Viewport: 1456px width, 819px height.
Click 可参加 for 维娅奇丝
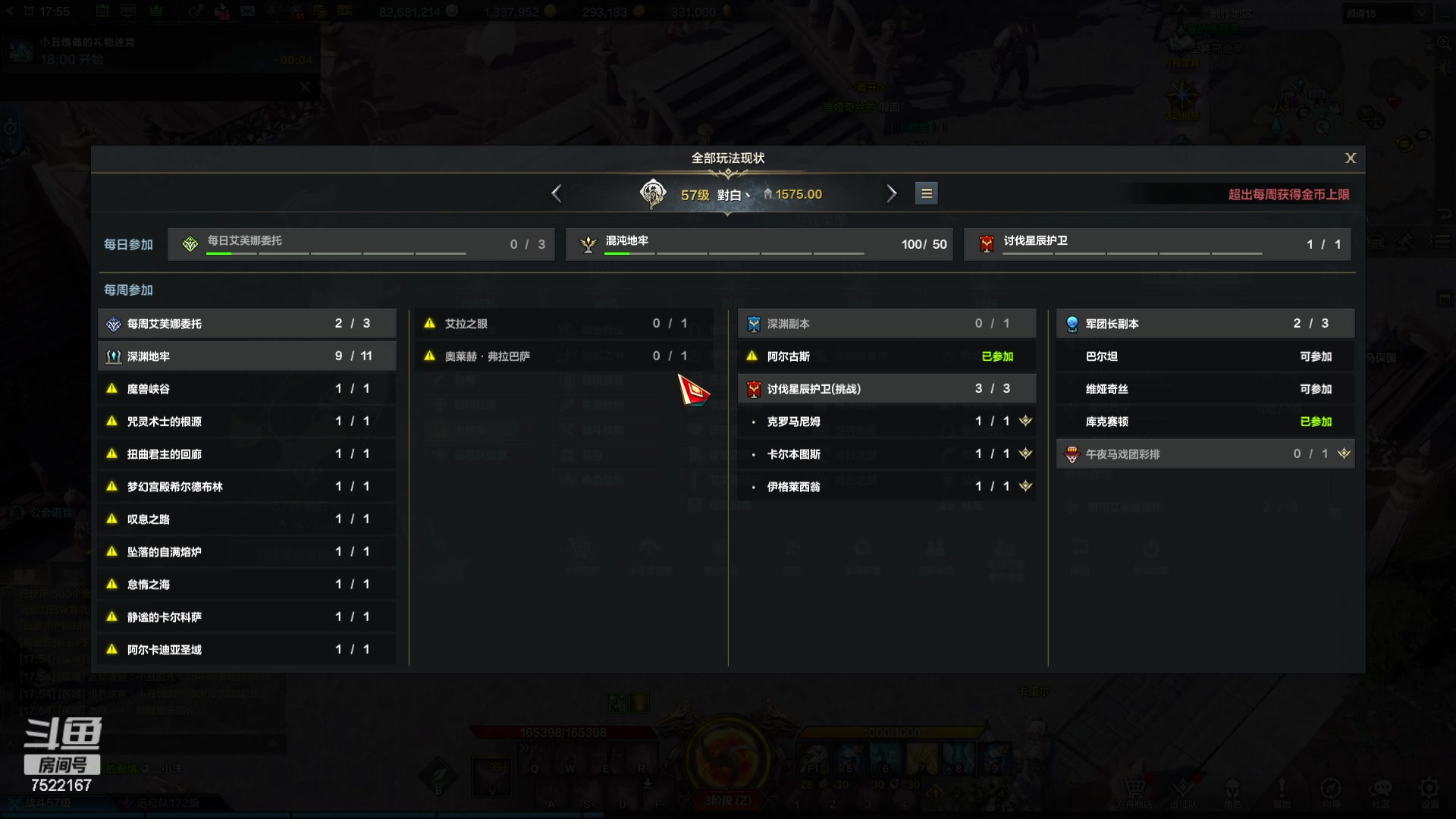(x=1316, y=389)
